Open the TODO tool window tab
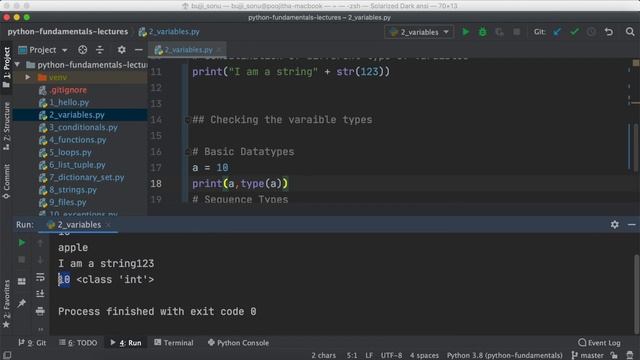This screenshot has width=640, height=360. (78, 343)
